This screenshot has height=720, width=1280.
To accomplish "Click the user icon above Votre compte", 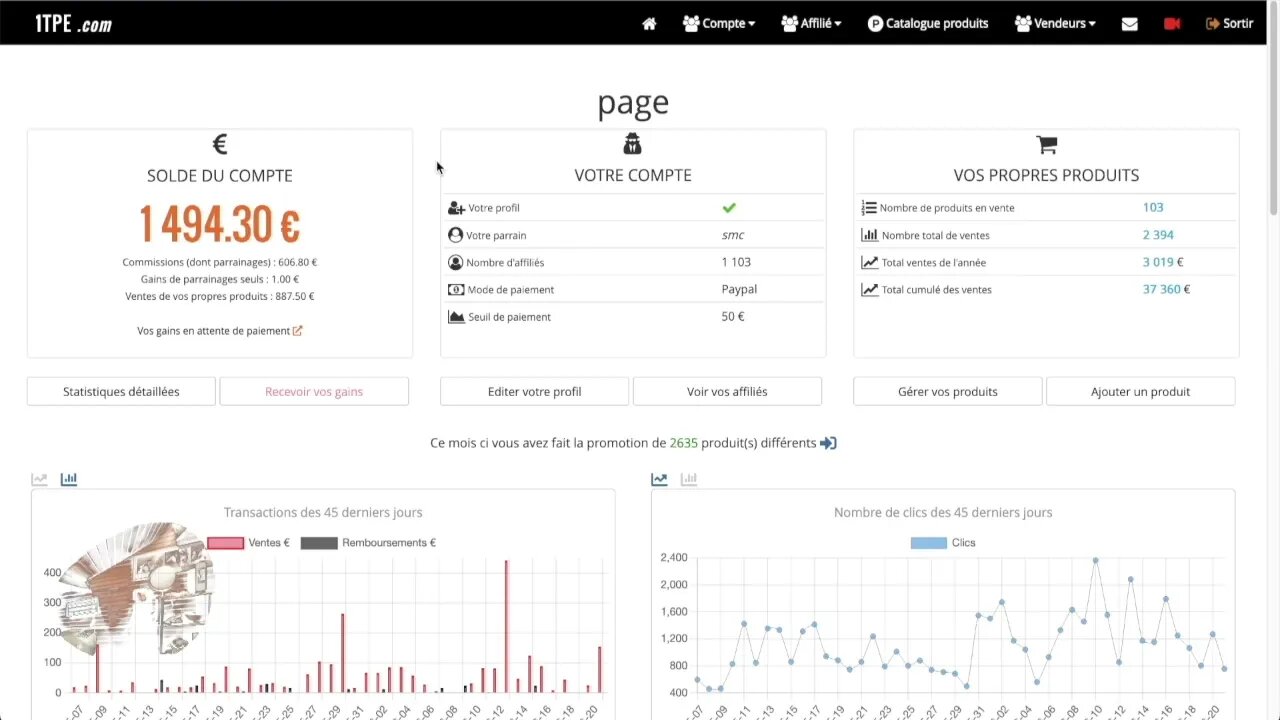I will pos(632,144).
